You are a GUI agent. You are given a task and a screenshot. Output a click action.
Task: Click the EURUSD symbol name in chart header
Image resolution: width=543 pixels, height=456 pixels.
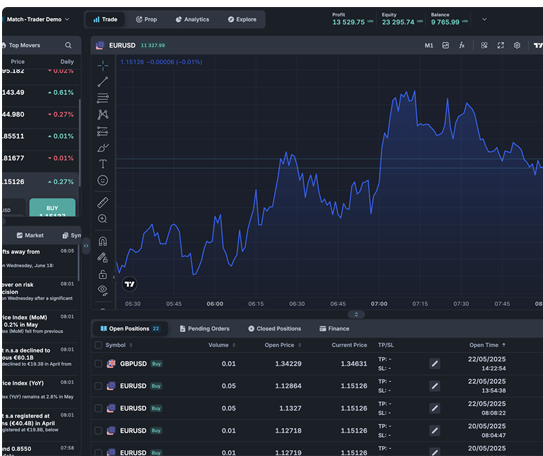coord(122,45)
